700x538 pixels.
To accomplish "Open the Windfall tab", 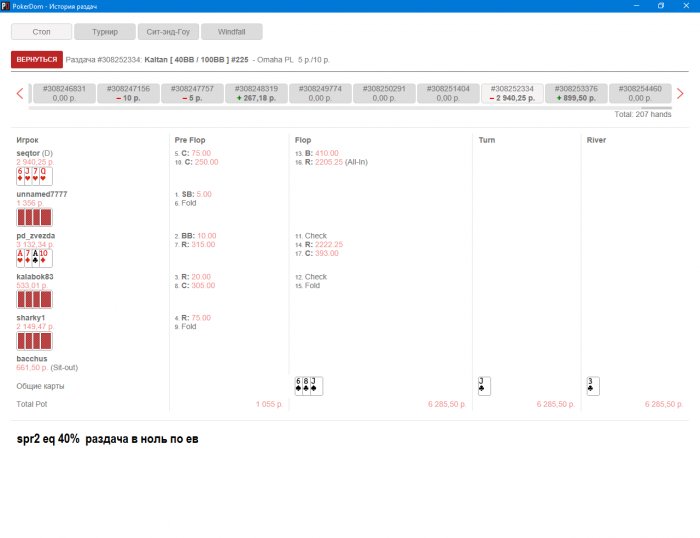I will [232, 32].
